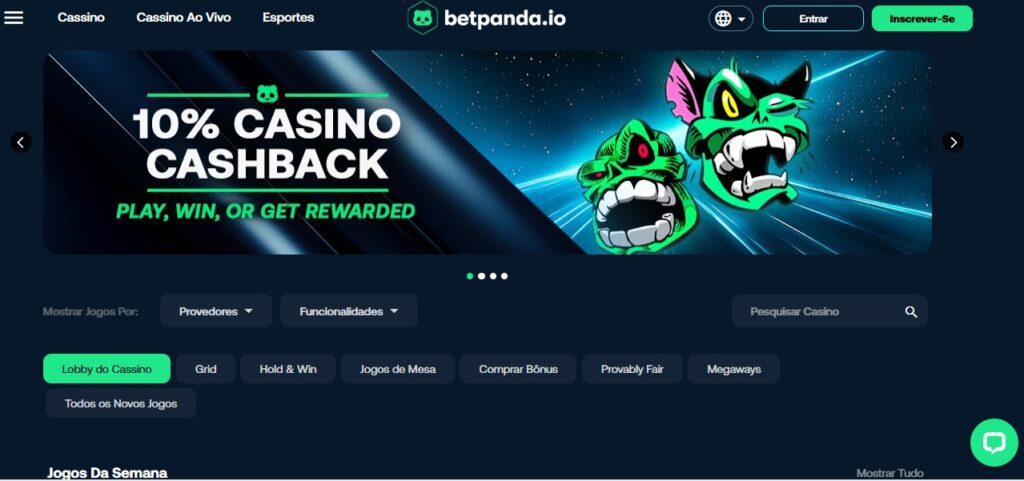The height and width of the screenshot is (481, 1024).
Task: Advance to next banner slide arrow
Action: (952, 142)
